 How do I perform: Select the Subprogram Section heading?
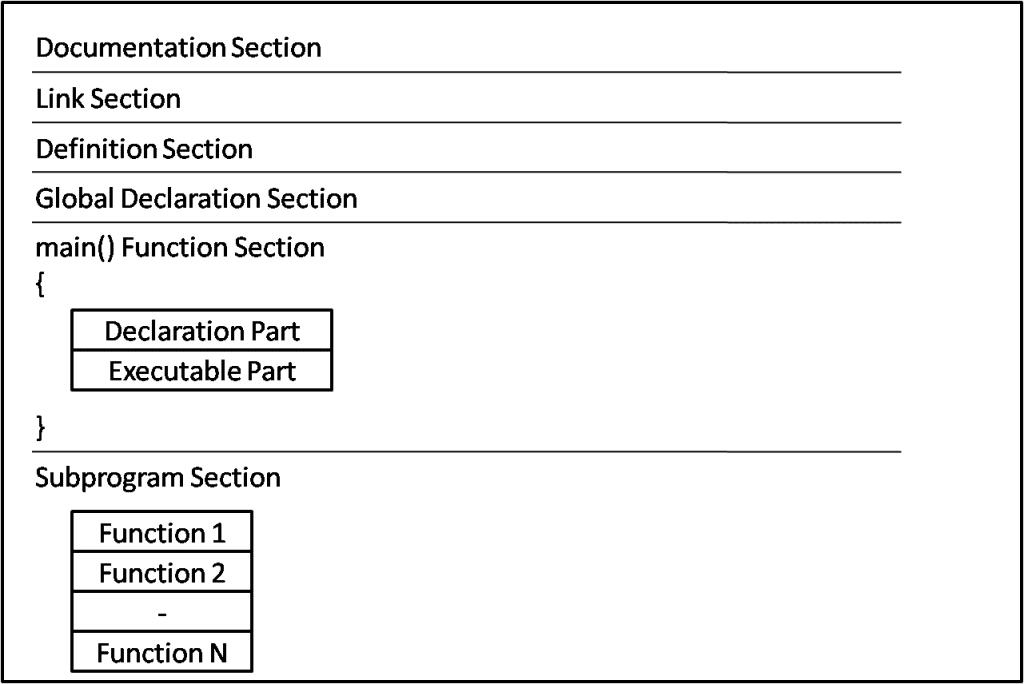pos(157,478)
